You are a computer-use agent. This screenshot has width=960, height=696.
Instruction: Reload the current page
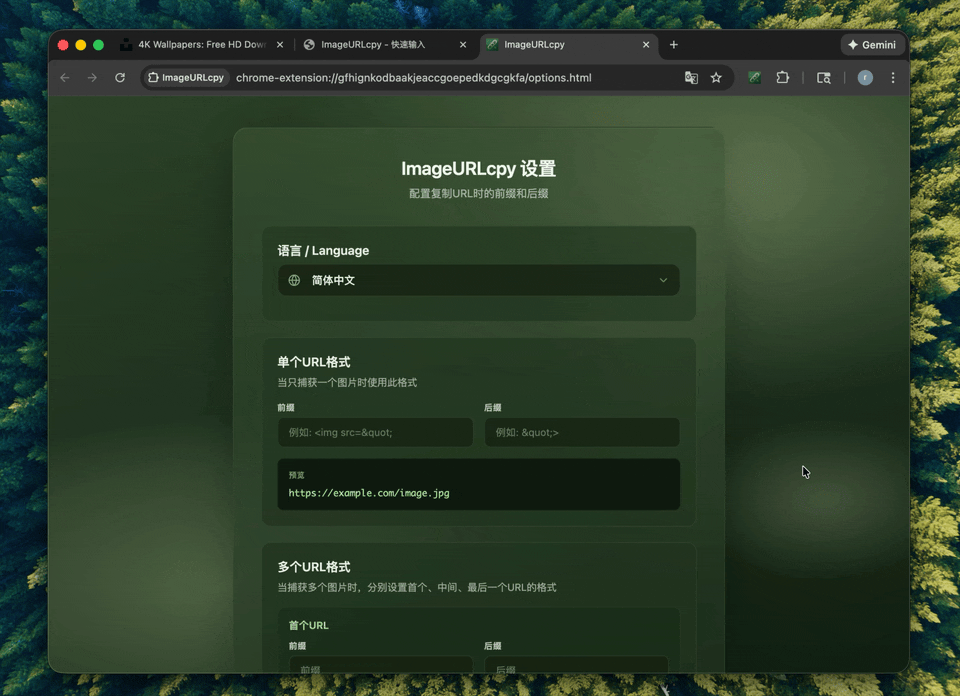point(120,78)
